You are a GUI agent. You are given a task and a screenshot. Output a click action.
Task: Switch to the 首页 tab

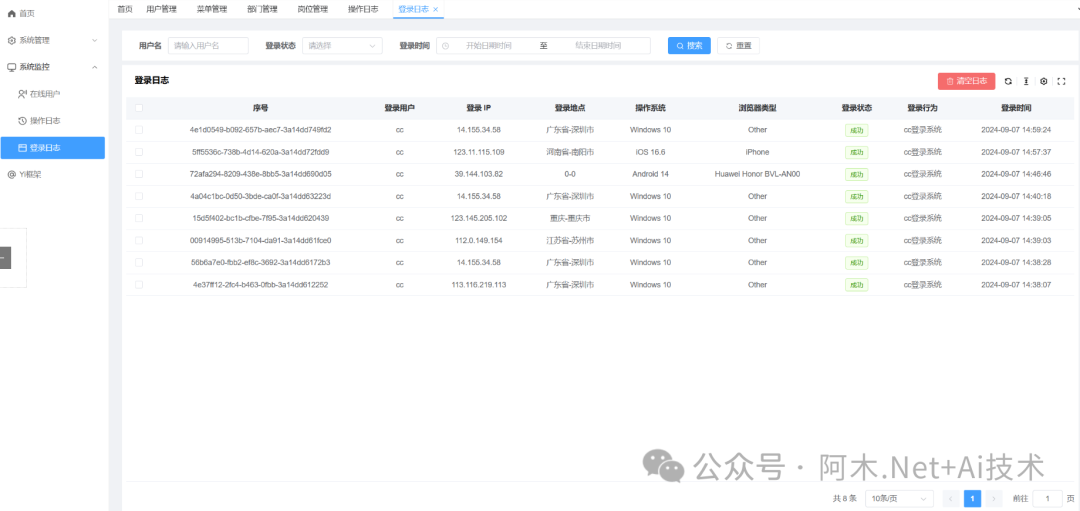(x=125, y=10)
